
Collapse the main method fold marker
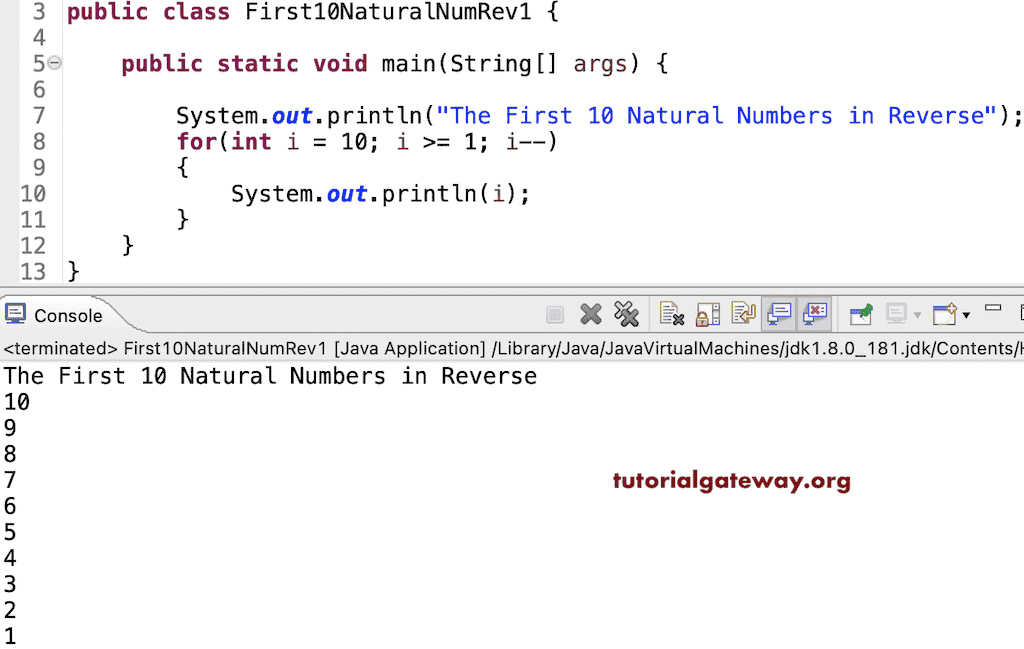55,63
